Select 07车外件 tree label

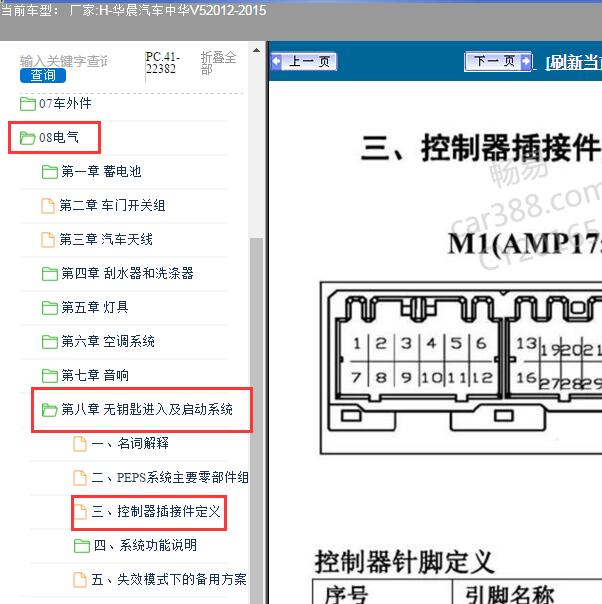point(65,103)
